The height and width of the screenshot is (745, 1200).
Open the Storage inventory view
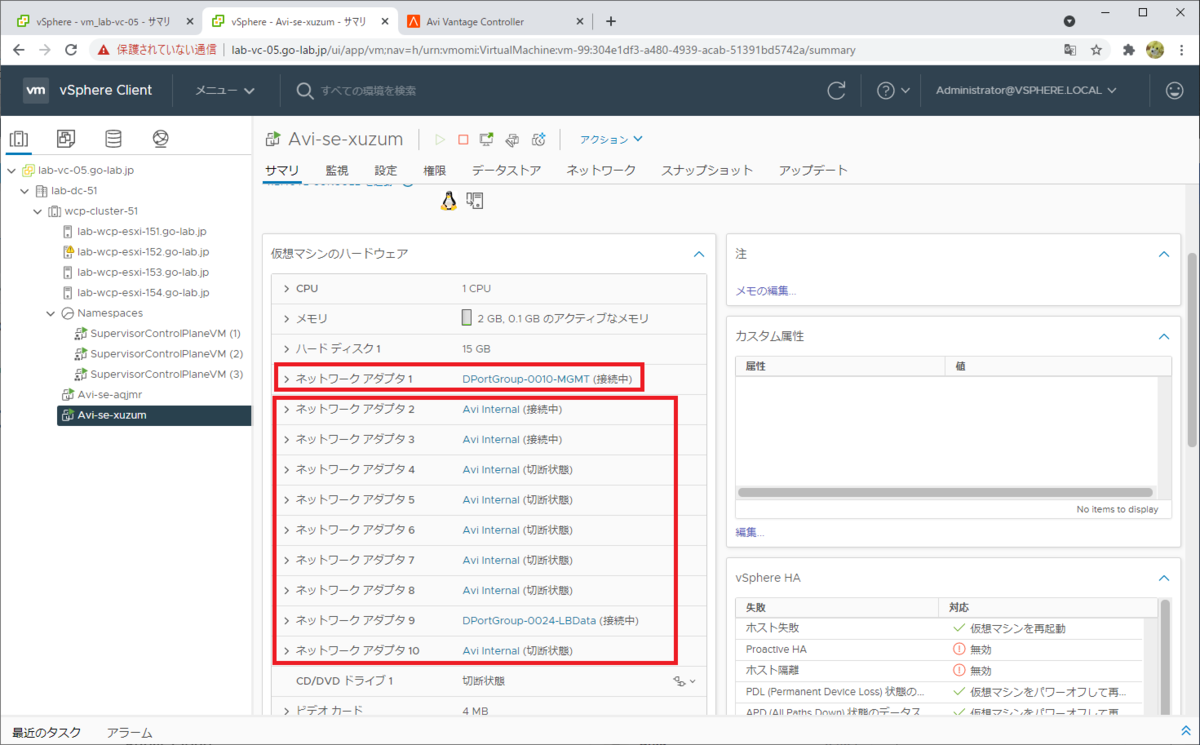click(x=113, y=138)
